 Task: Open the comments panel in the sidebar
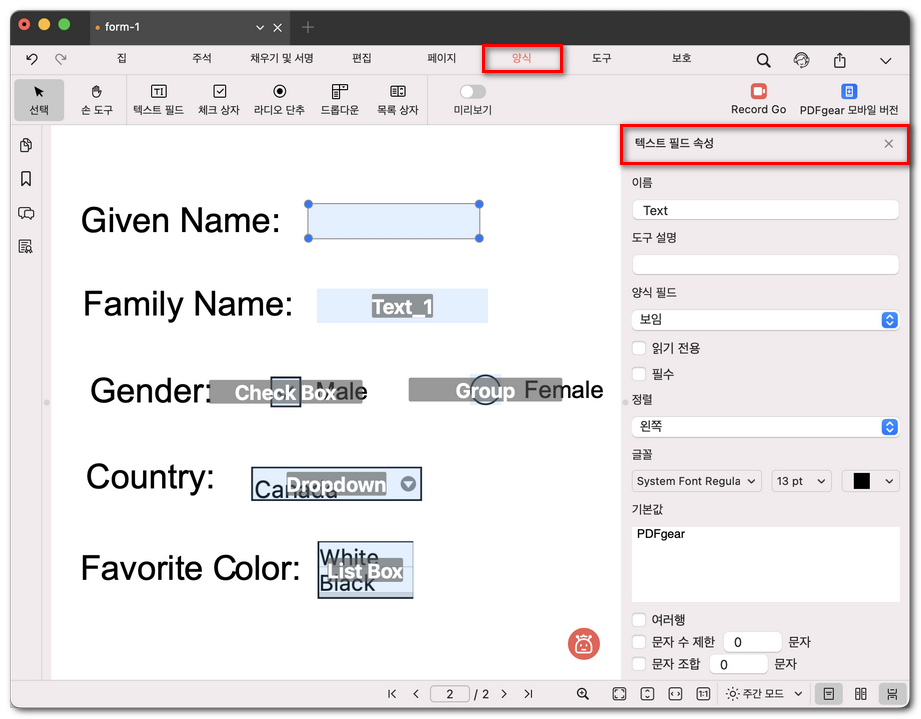point(25,213)
